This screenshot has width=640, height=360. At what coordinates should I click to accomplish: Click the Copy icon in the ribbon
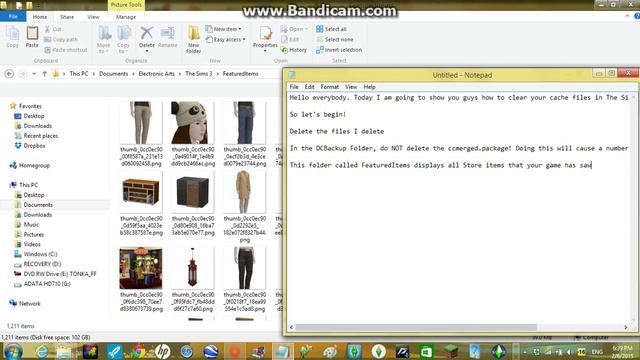click(x=12, y=37)
